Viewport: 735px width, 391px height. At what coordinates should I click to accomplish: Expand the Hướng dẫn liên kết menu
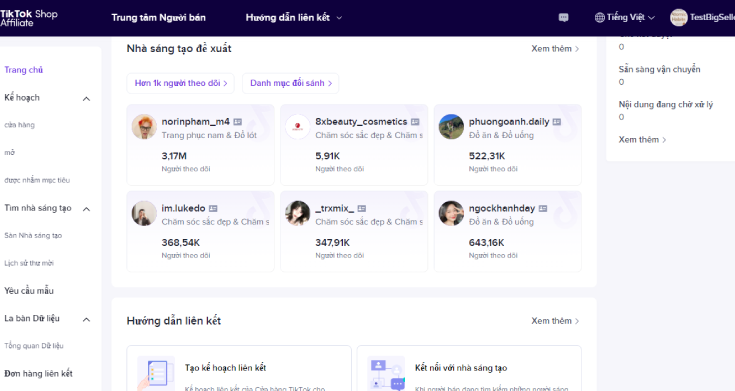[x=294, y=18]
